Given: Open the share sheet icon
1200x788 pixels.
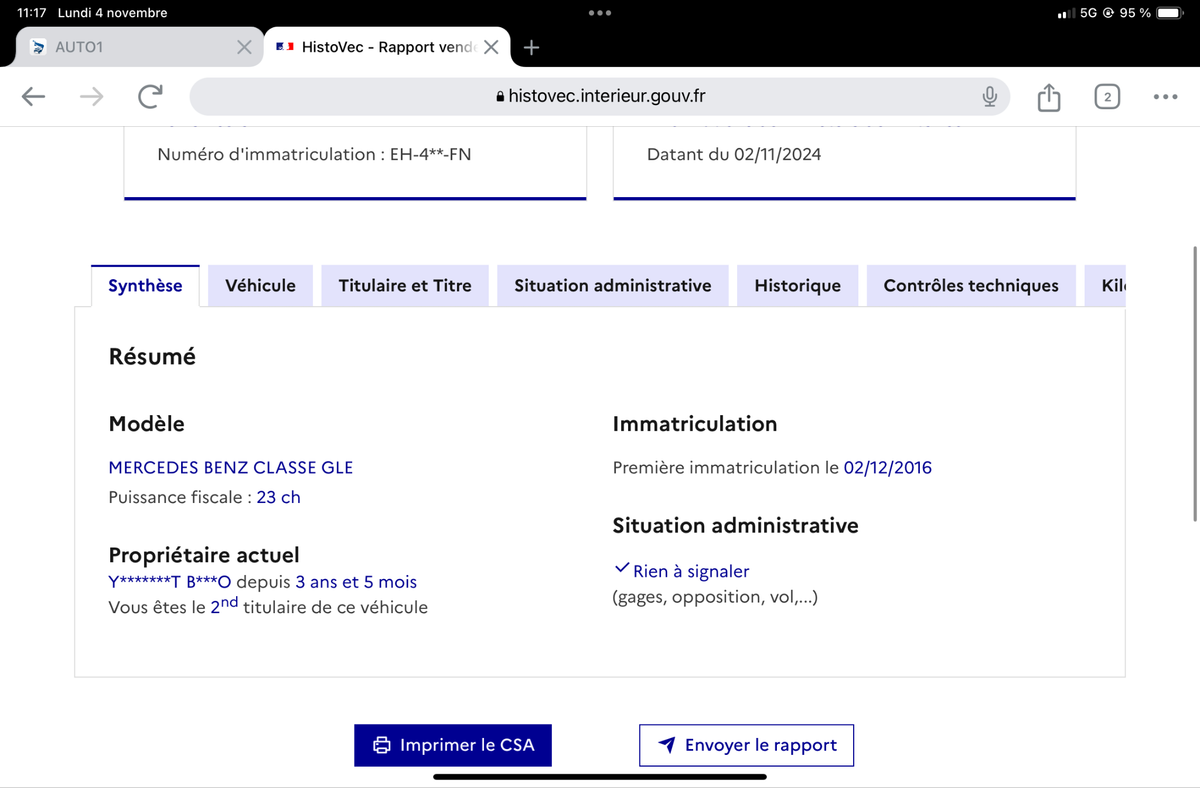Looking at the screenshot, I should (x=1047, y=96).
